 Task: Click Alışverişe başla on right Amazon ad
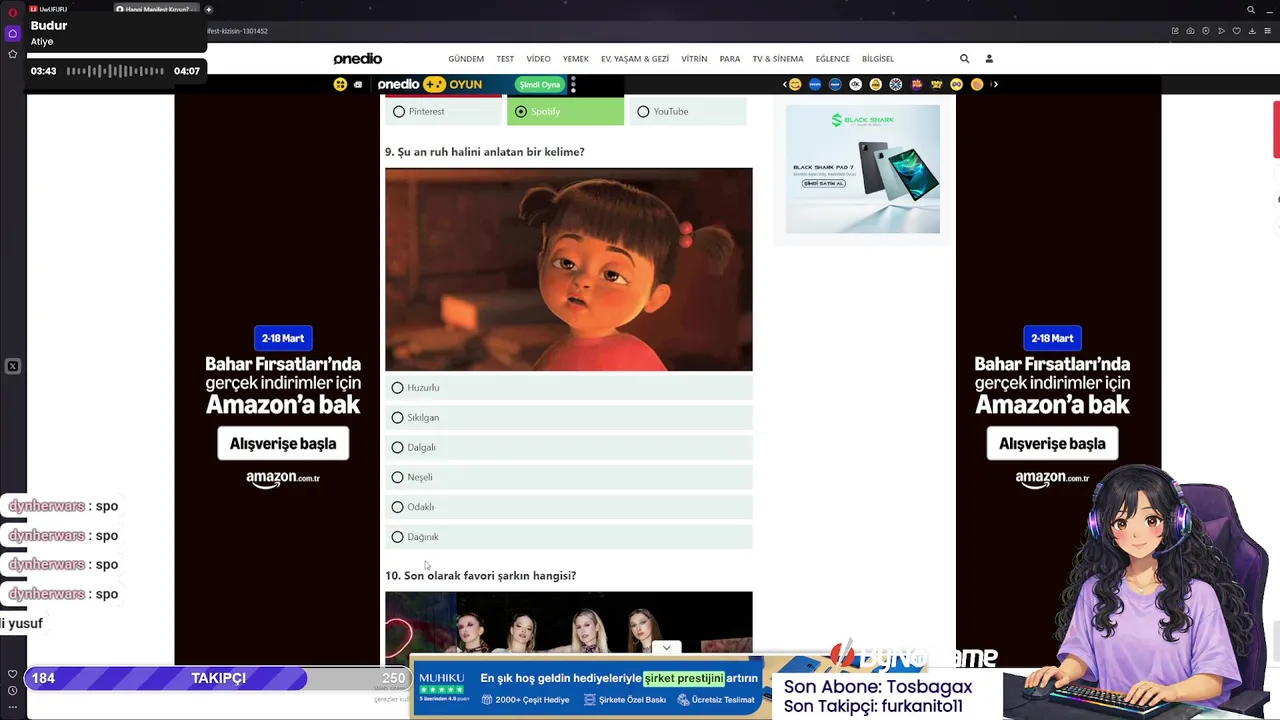tap(1052, 443)
